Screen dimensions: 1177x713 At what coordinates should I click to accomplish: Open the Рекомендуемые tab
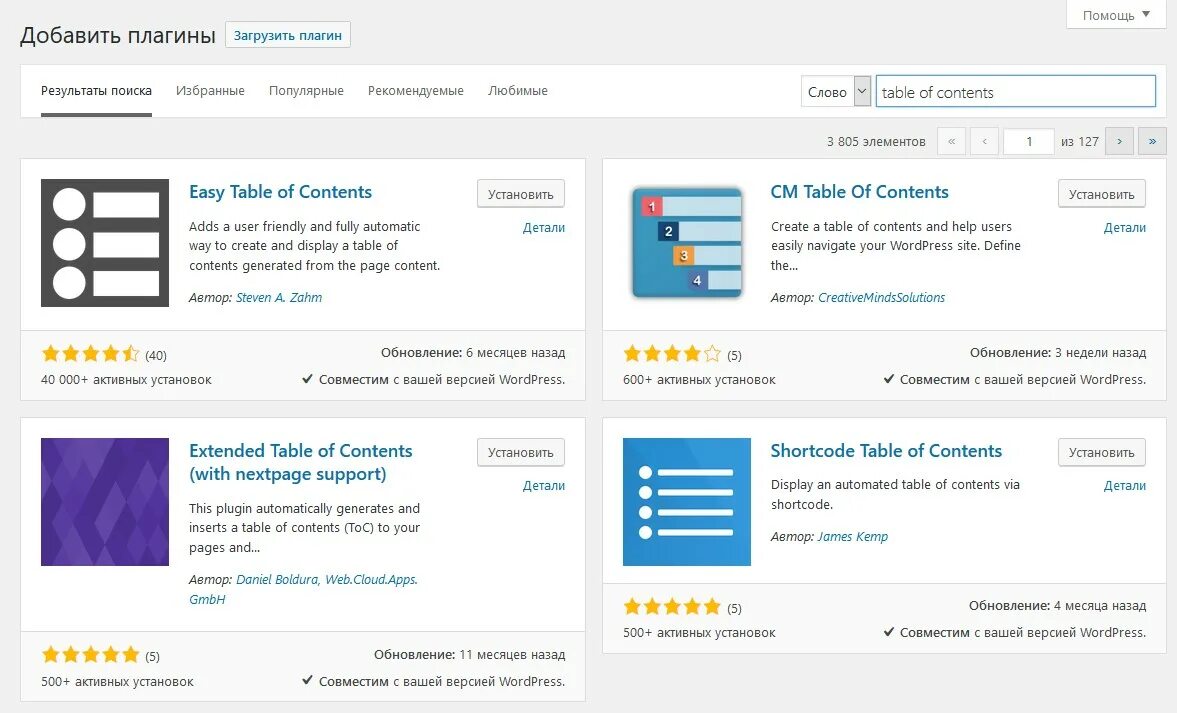(416, 91)
